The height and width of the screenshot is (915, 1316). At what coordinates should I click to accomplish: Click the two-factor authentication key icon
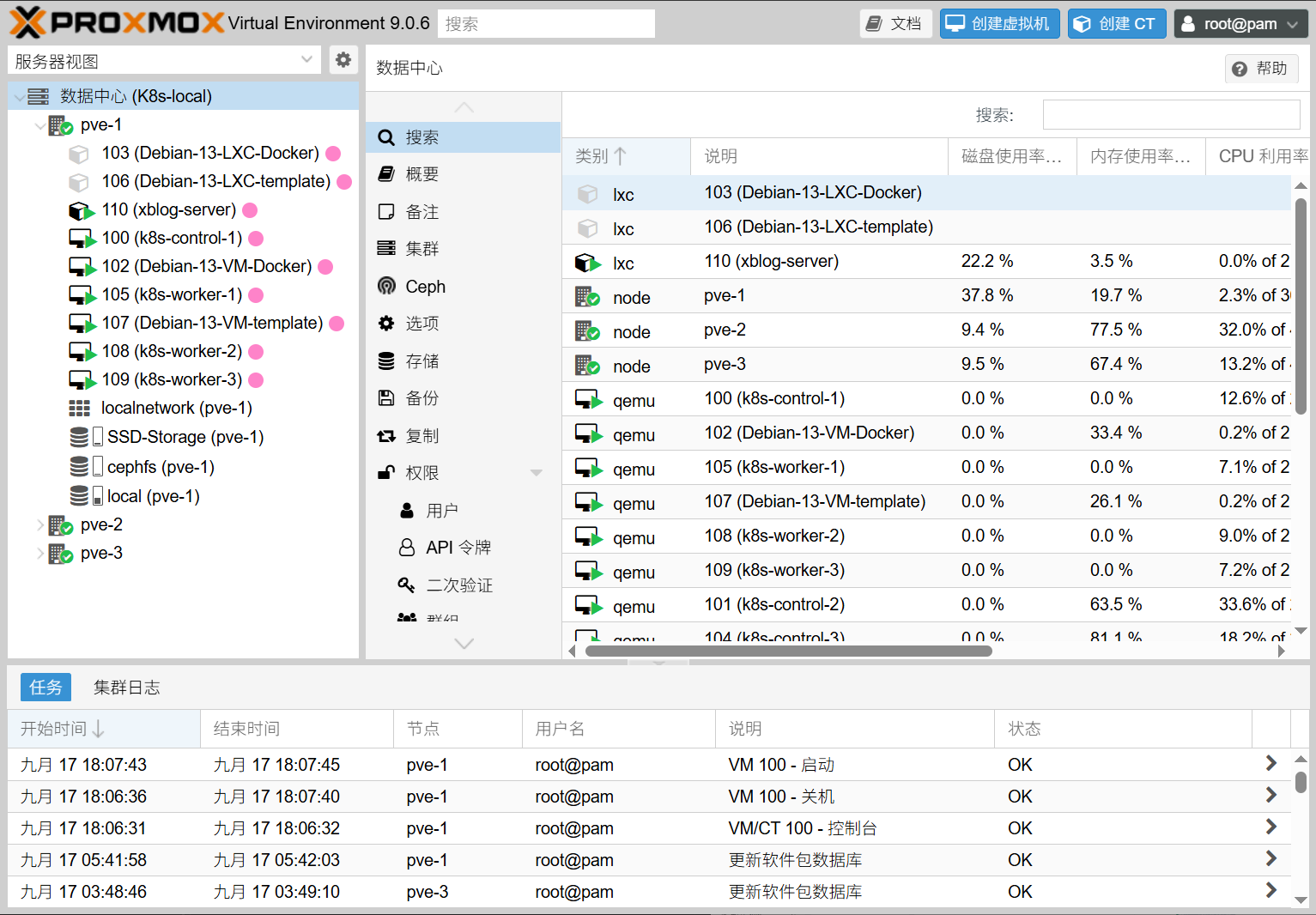point(407,585)
